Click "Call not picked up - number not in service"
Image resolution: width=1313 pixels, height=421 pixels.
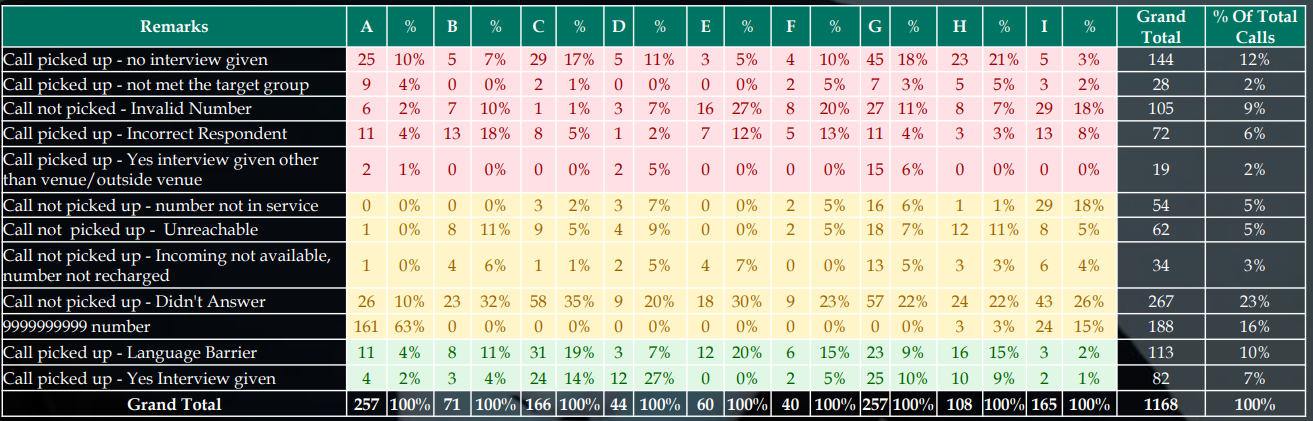tap(161, 205)
